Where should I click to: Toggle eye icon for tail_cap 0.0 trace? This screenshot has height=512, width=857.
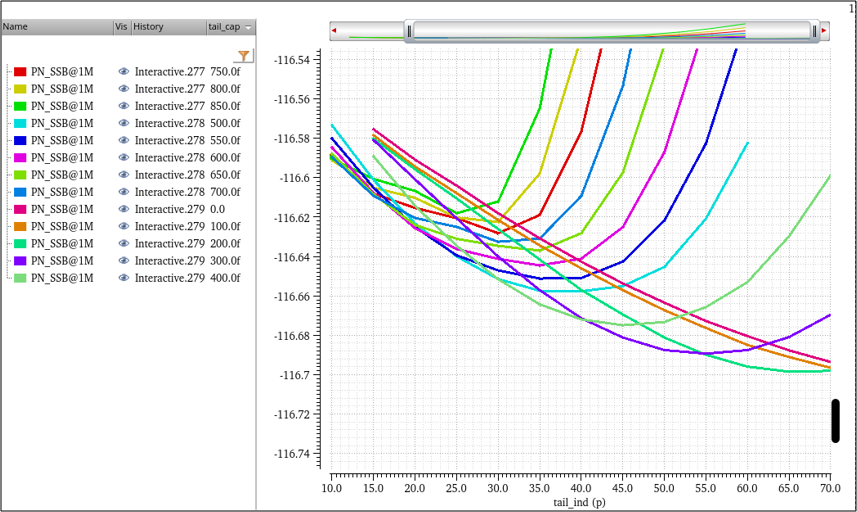(124, 209)
